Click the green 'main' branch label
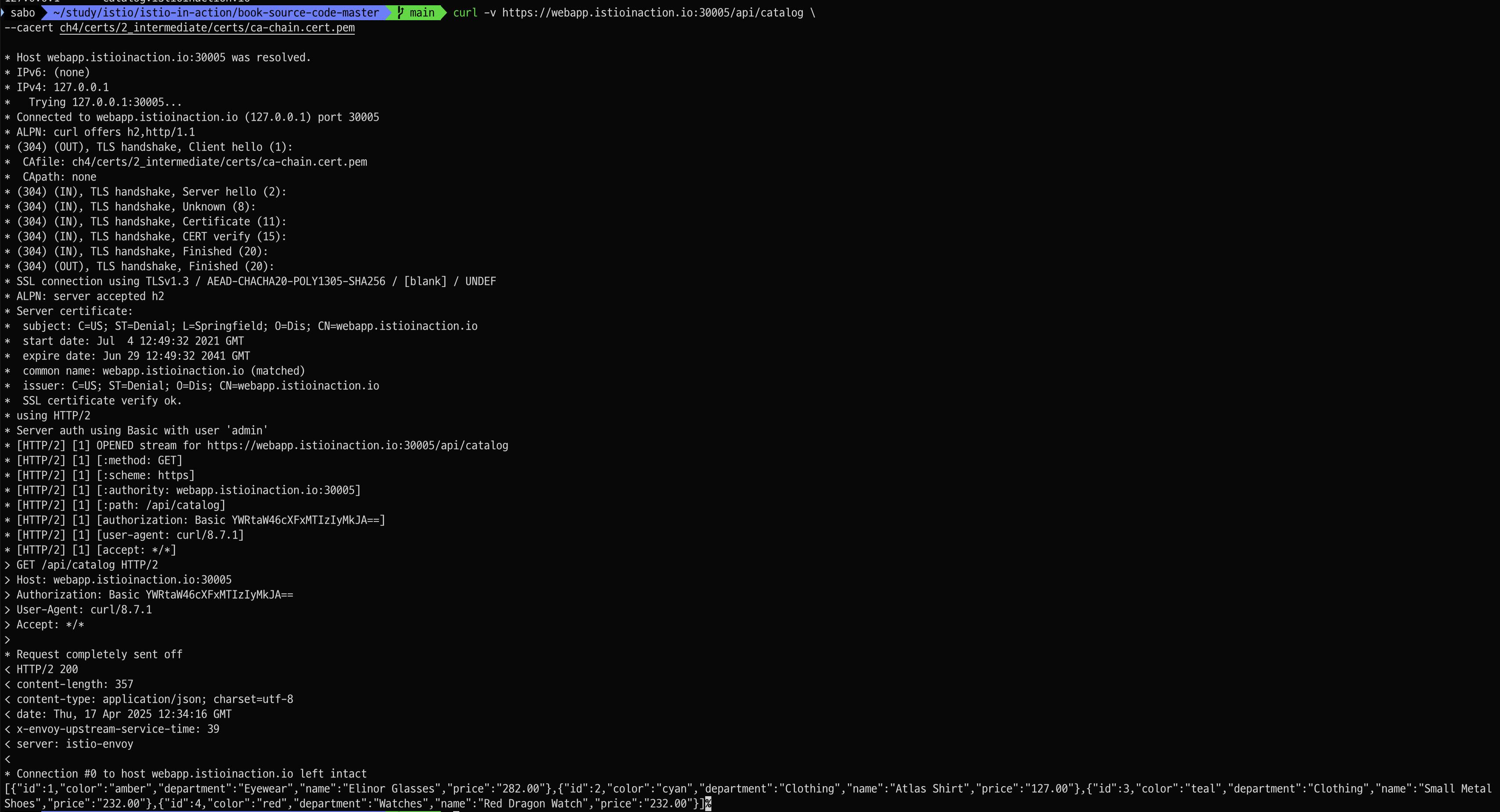 coord(422,12)
